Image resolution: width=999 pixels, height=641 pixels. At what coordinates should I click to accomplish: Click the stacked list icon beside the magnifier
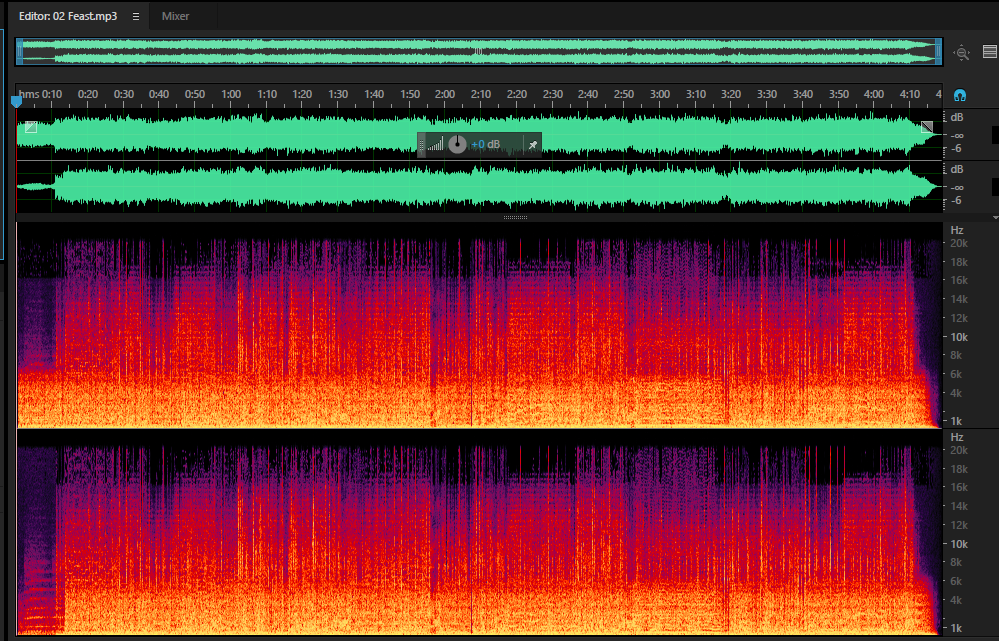[990, 52]
